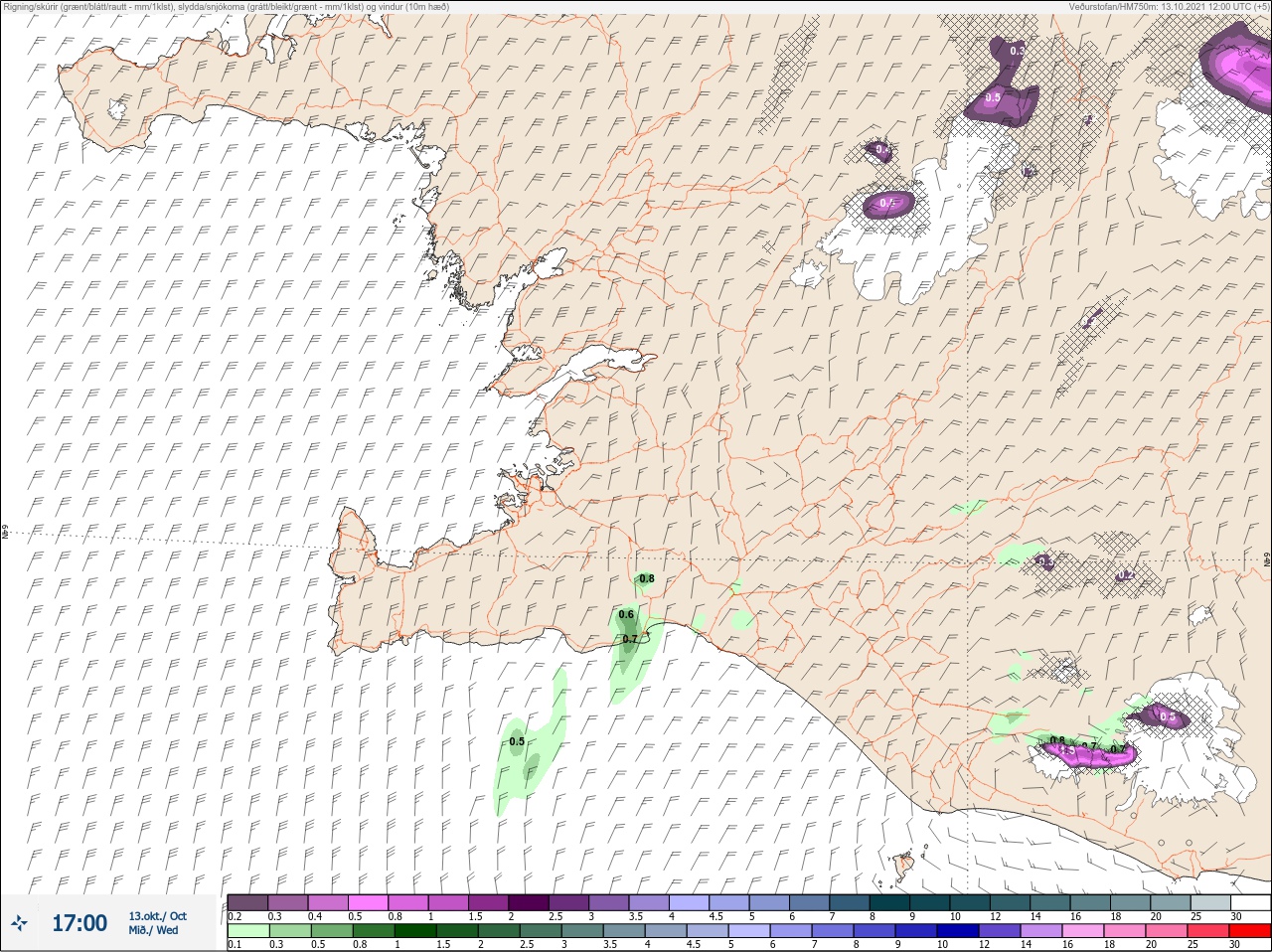The height and width of the screenshot is (952, 1272).
Task: Click the 64 latitude label on the left edge
Action: pos(5,532)
